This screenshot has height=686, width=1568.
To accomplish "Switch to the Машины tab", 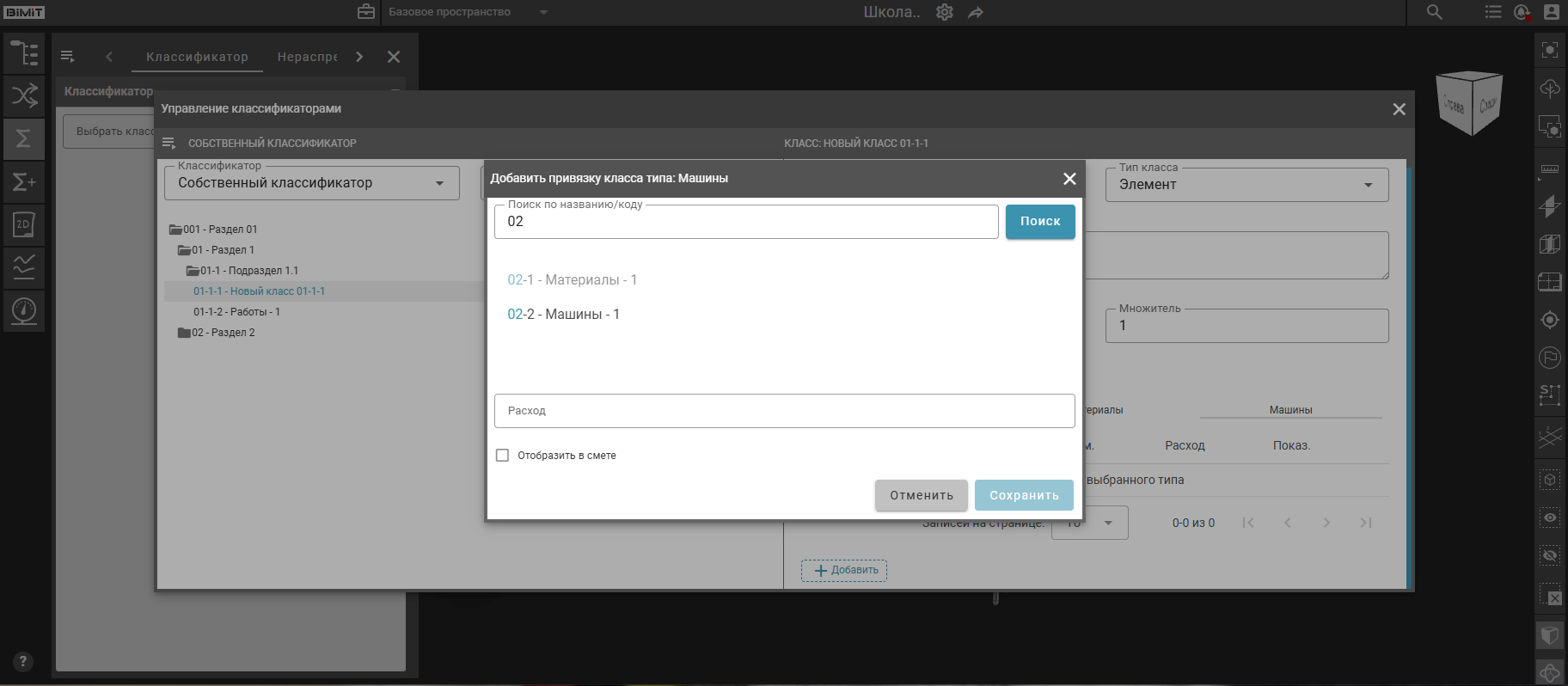I will pos(1290,410).
